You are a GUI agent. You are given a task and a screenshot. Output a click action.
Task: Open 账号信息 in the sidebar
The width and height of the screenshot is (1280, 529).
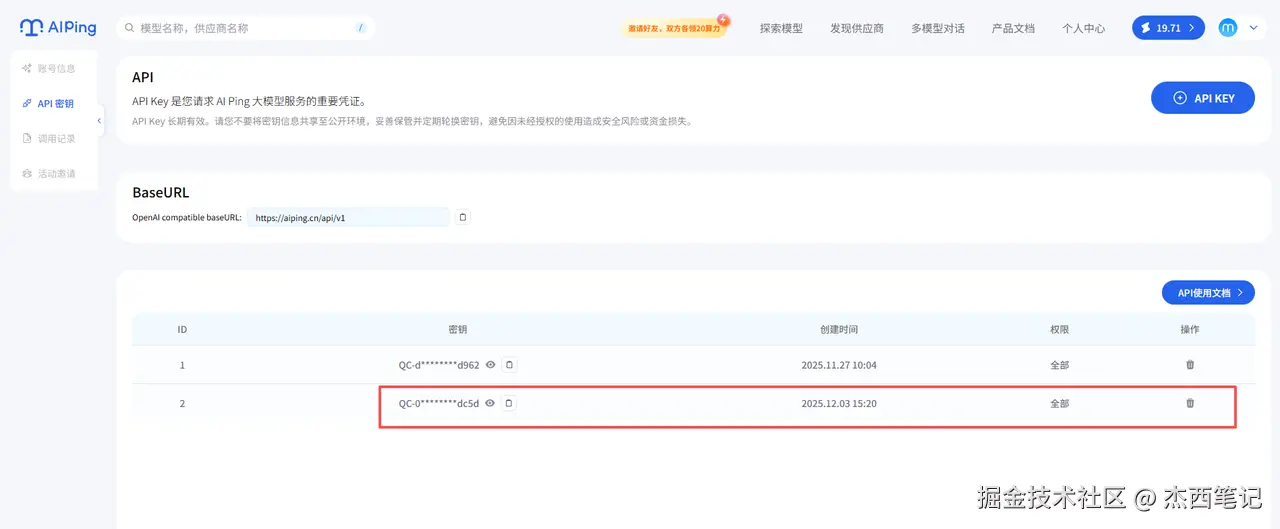[49, 69]
